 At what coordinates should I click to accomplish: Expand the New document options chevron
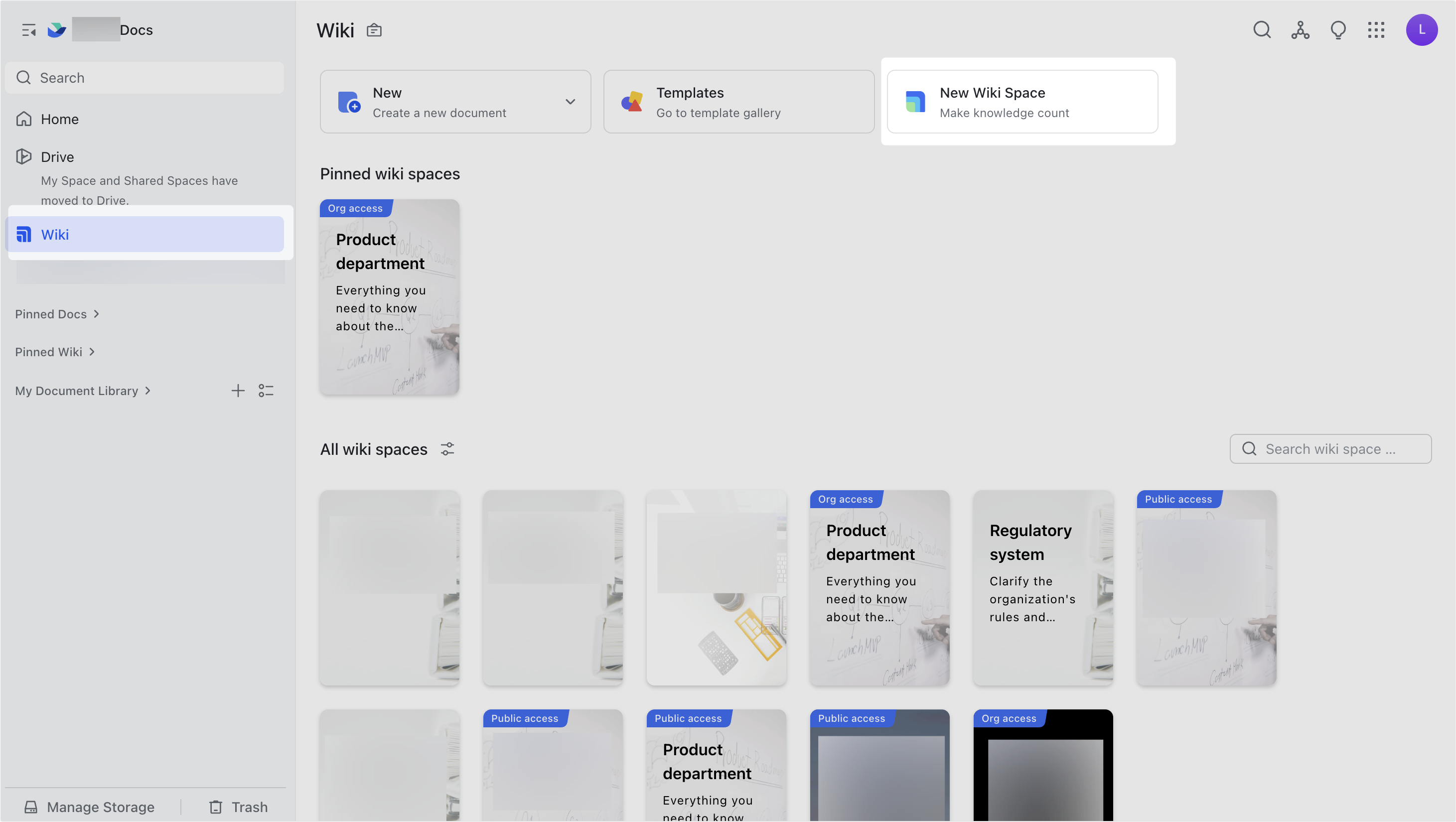tap(571, 102)
